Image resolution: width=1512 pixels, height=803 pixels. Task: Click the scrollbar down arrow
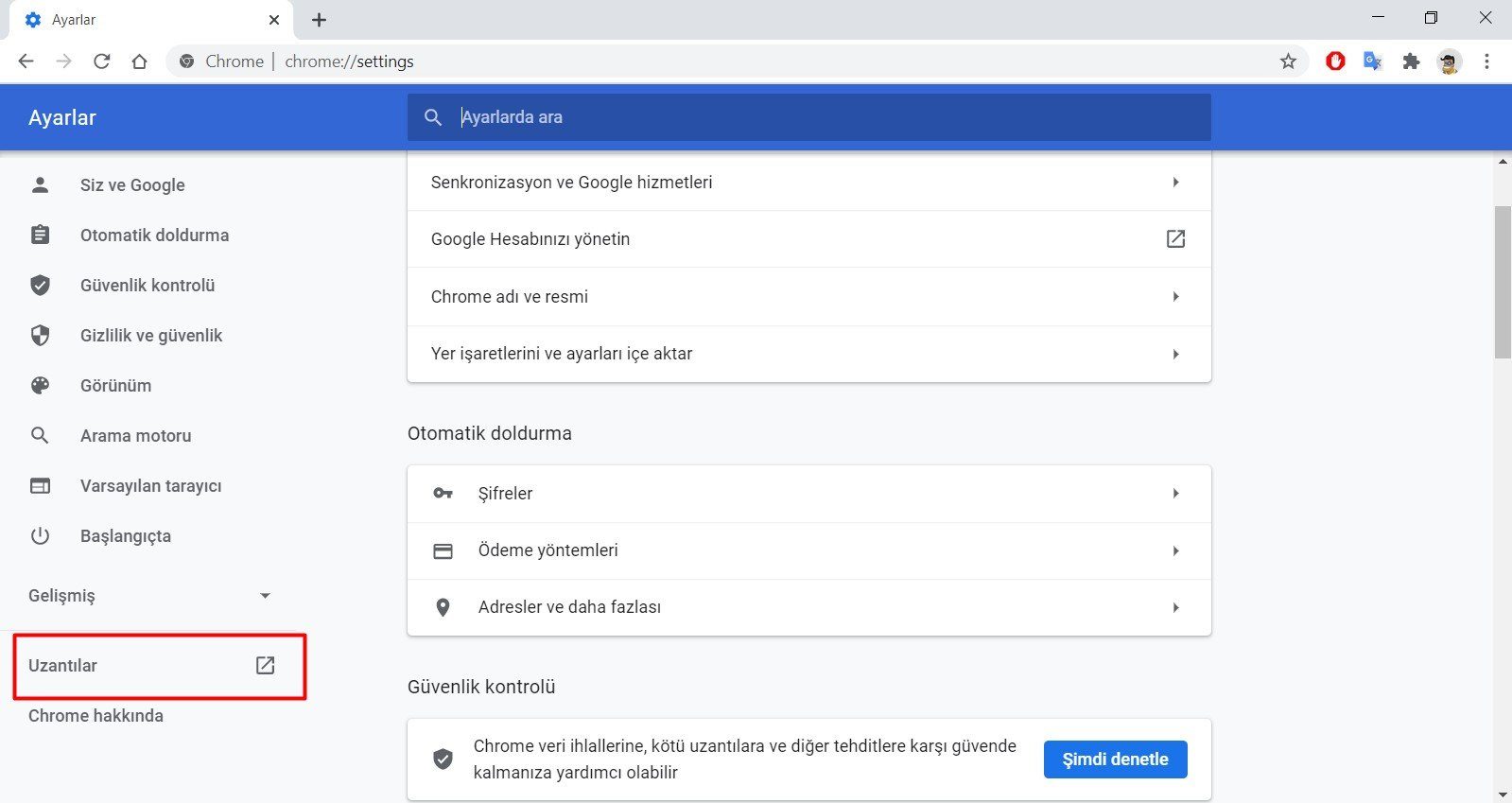[1503, 794]
